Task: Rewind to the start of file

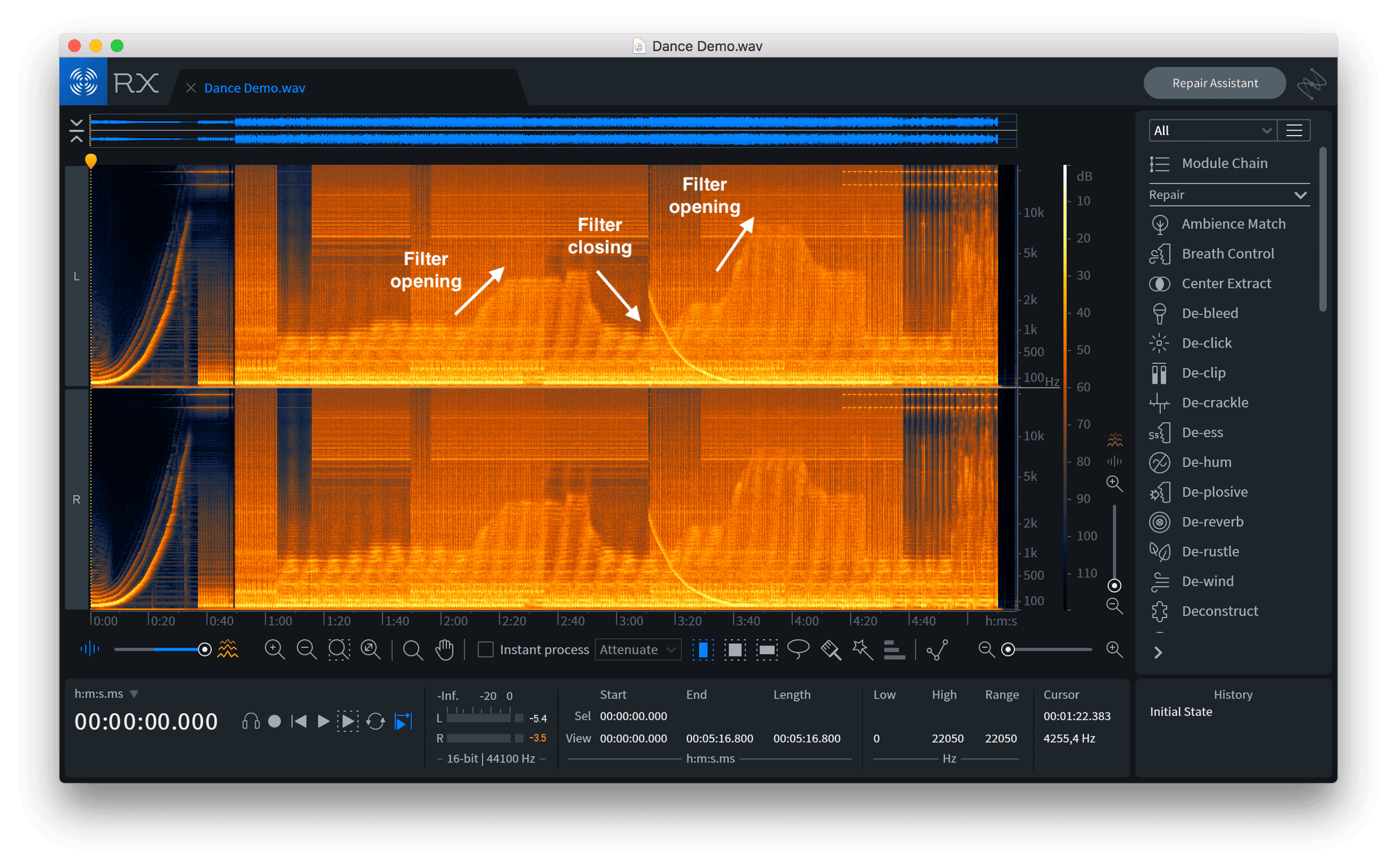Action: coord(299,722)
